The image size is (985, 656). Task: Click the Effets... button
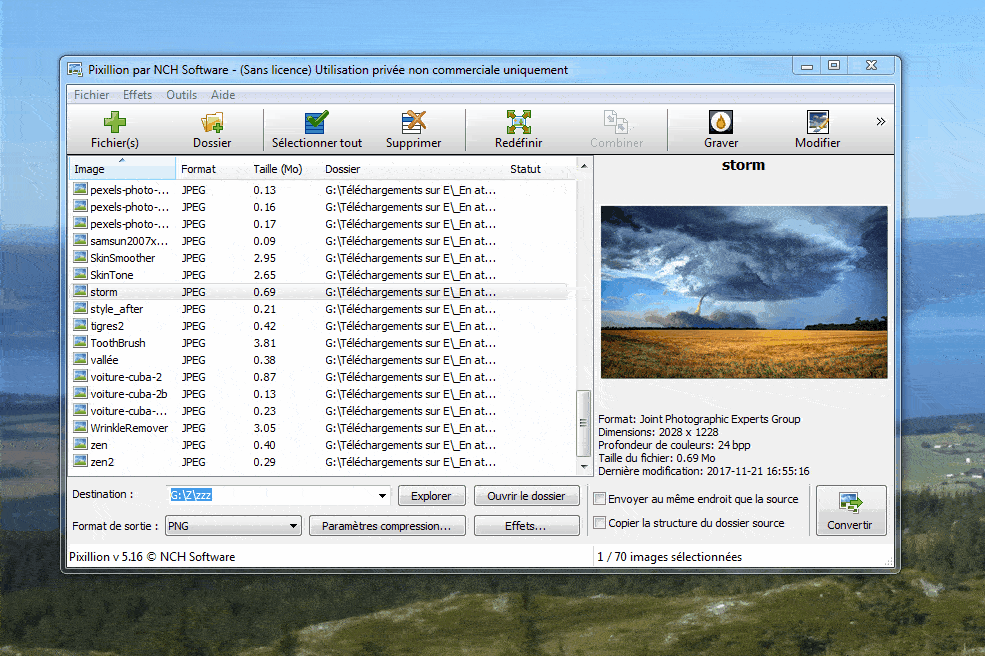coord(526,526)
